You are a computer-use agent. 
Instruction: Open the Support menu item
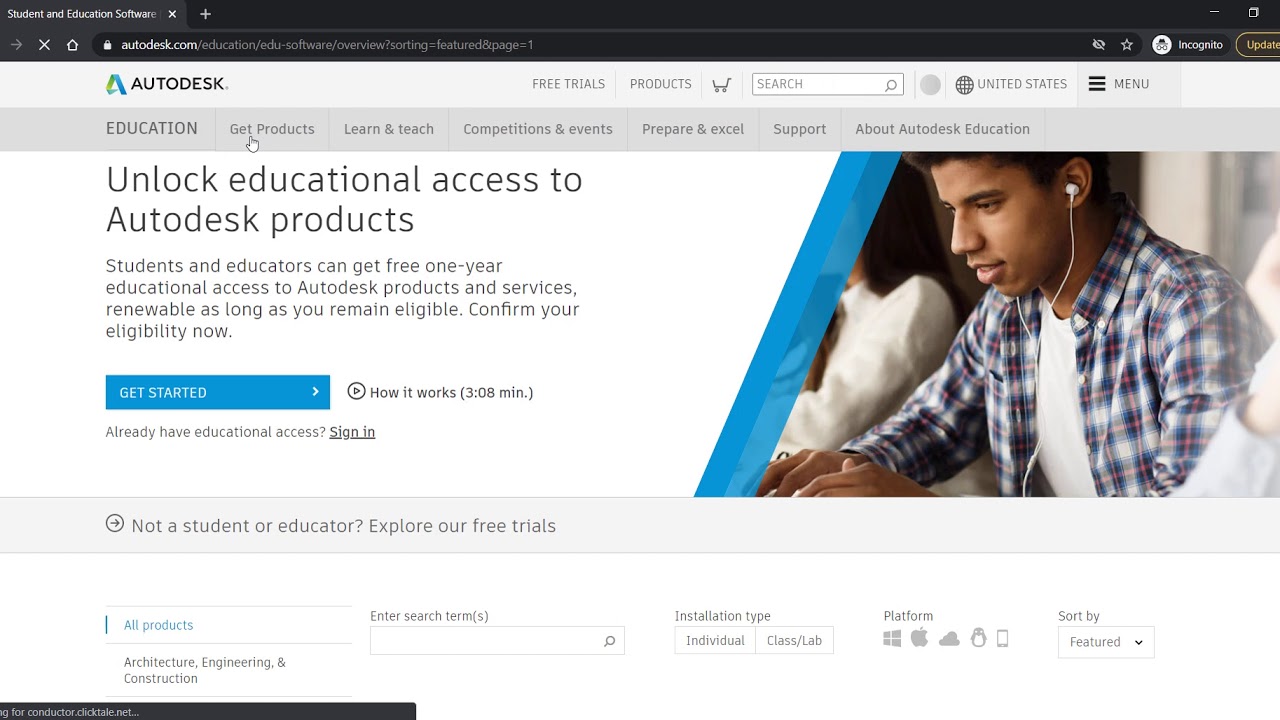click(800, 129)
